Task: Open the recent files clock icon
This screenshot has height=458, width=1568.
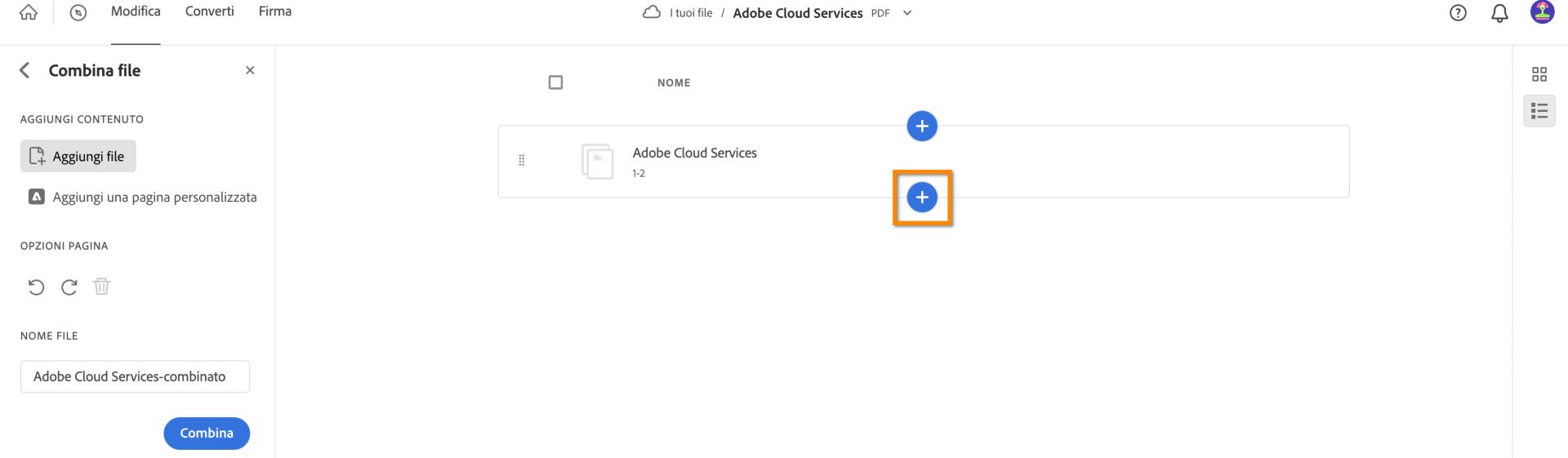Action: [78, 12]
